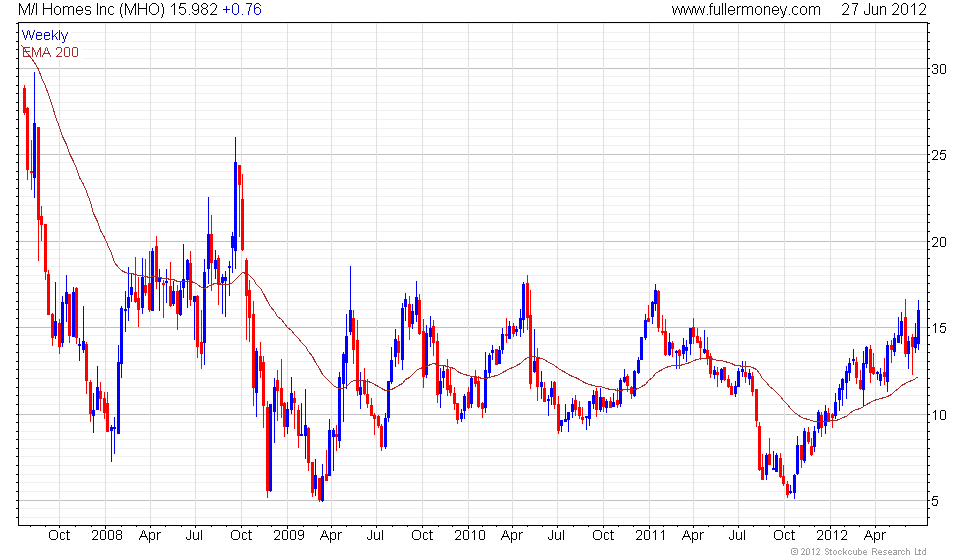This screenshot has width=980, height=560.
Task: Click the 'Jul' label between 2008 and 2009
Action: [x=194, y=535]
